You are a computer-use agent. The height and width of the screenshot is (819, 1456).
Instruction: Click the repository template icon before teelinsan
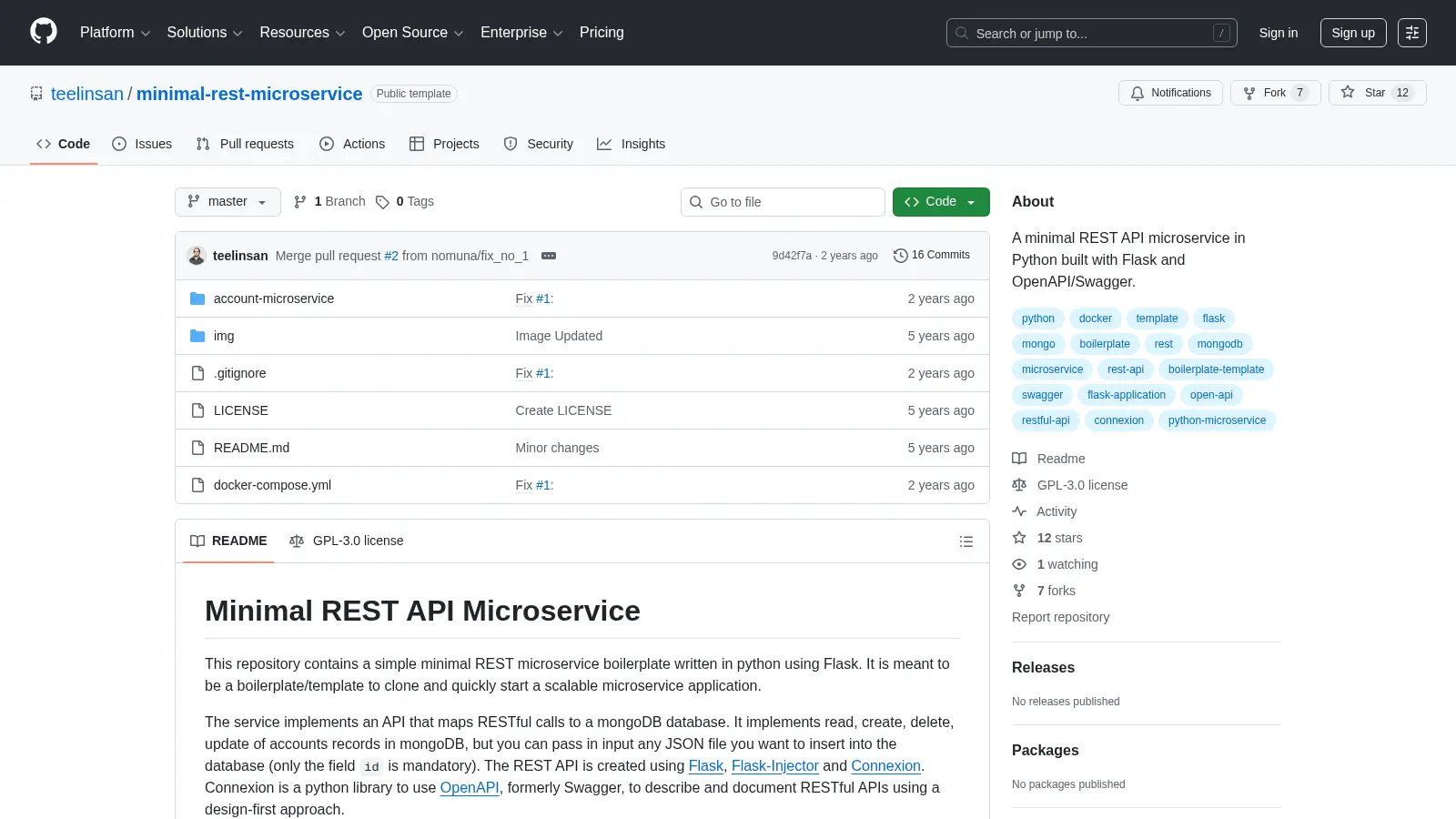click(36, 94)
